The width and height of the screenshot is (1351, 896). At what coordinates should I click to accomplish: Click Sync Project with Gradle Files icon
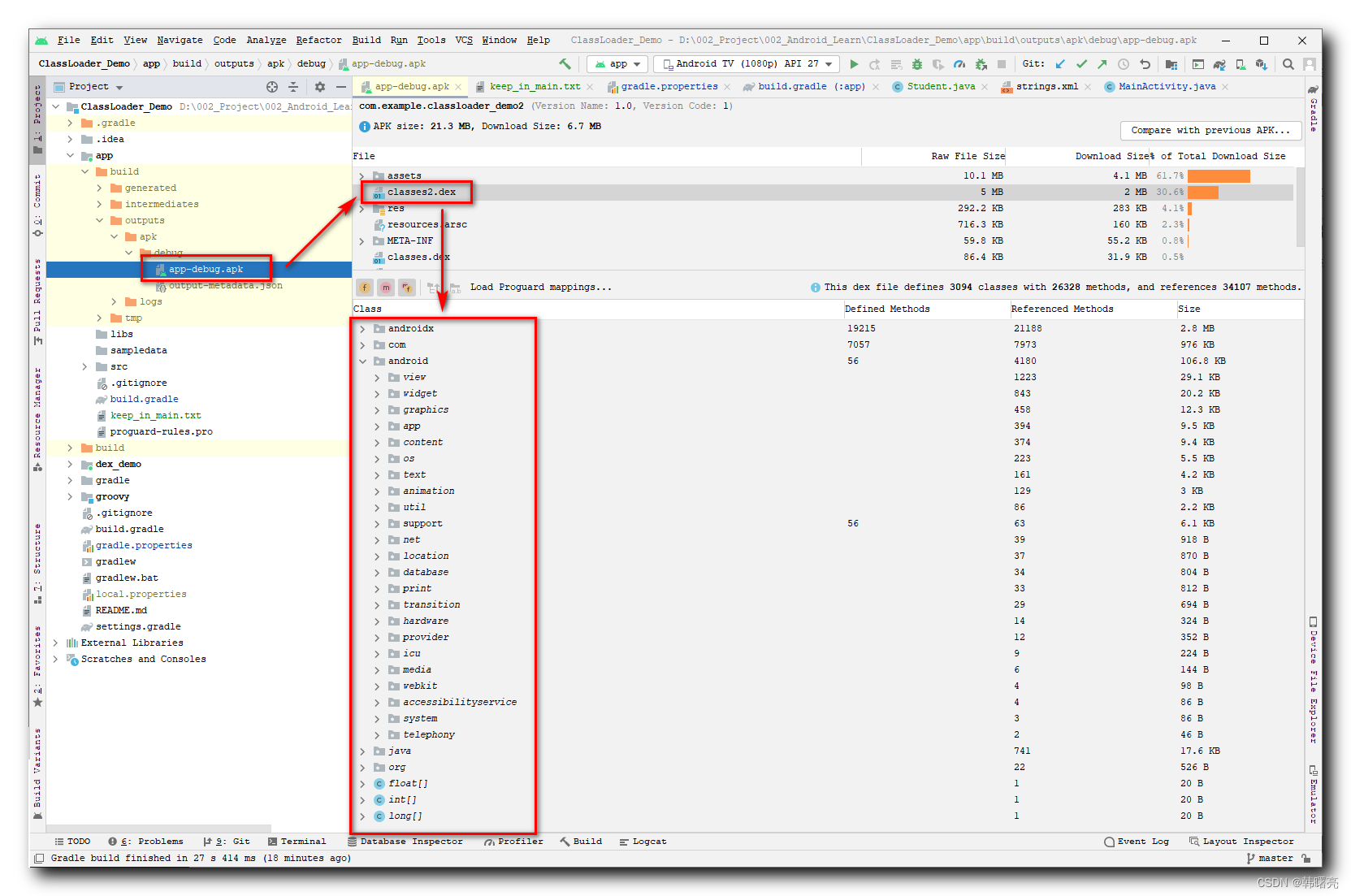click(1219, 63)
